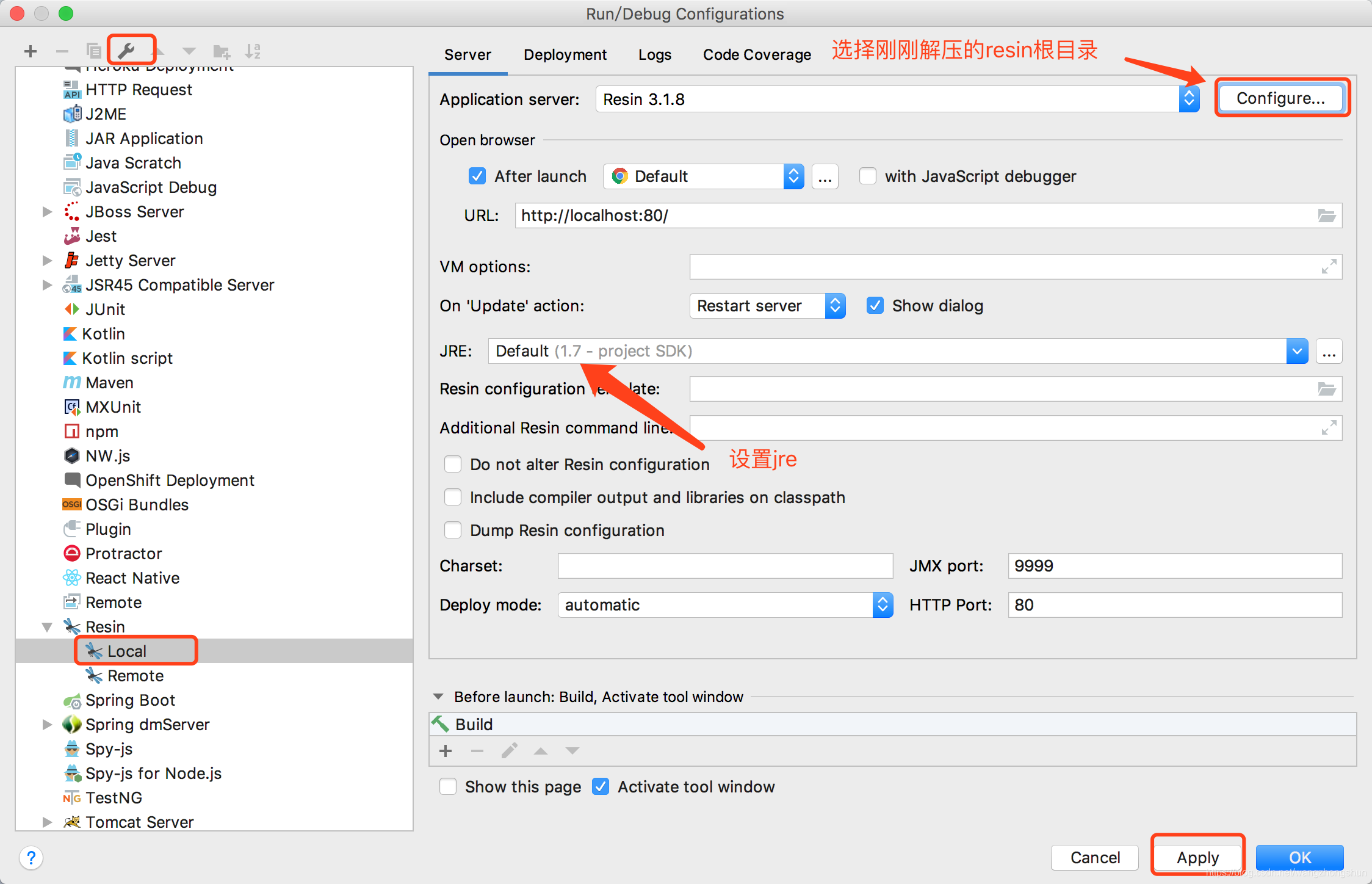Open the help question mark button
The width and height of the screenshot is (1372, 884).
[x=31, y=858]
